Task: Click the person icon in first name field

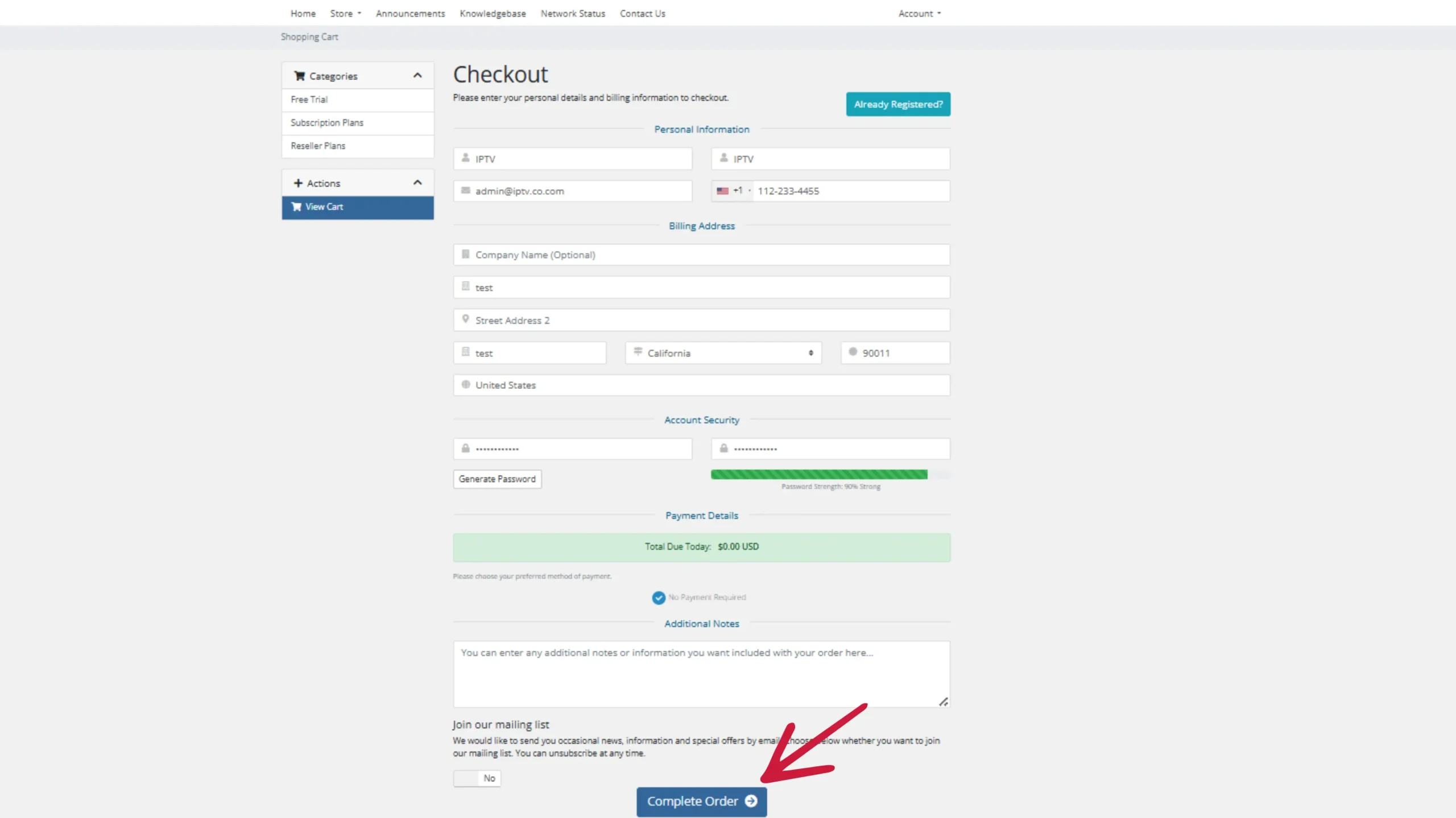Action: (x=466, y=158)
